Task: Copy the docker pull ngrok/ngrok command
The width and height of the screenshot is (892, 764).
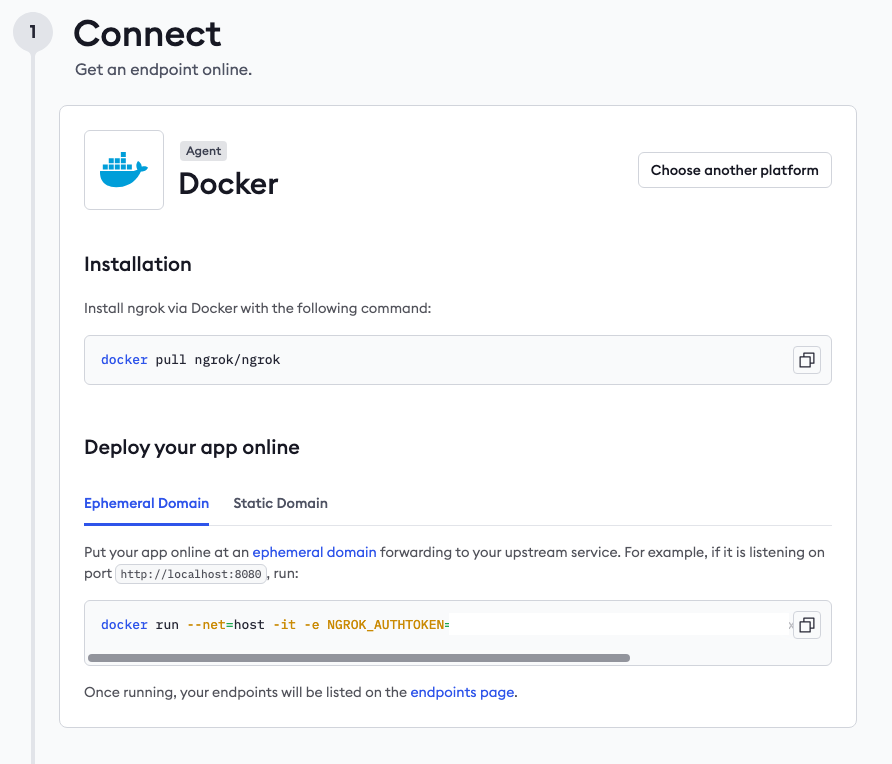Action: click(x=807, y=360)
